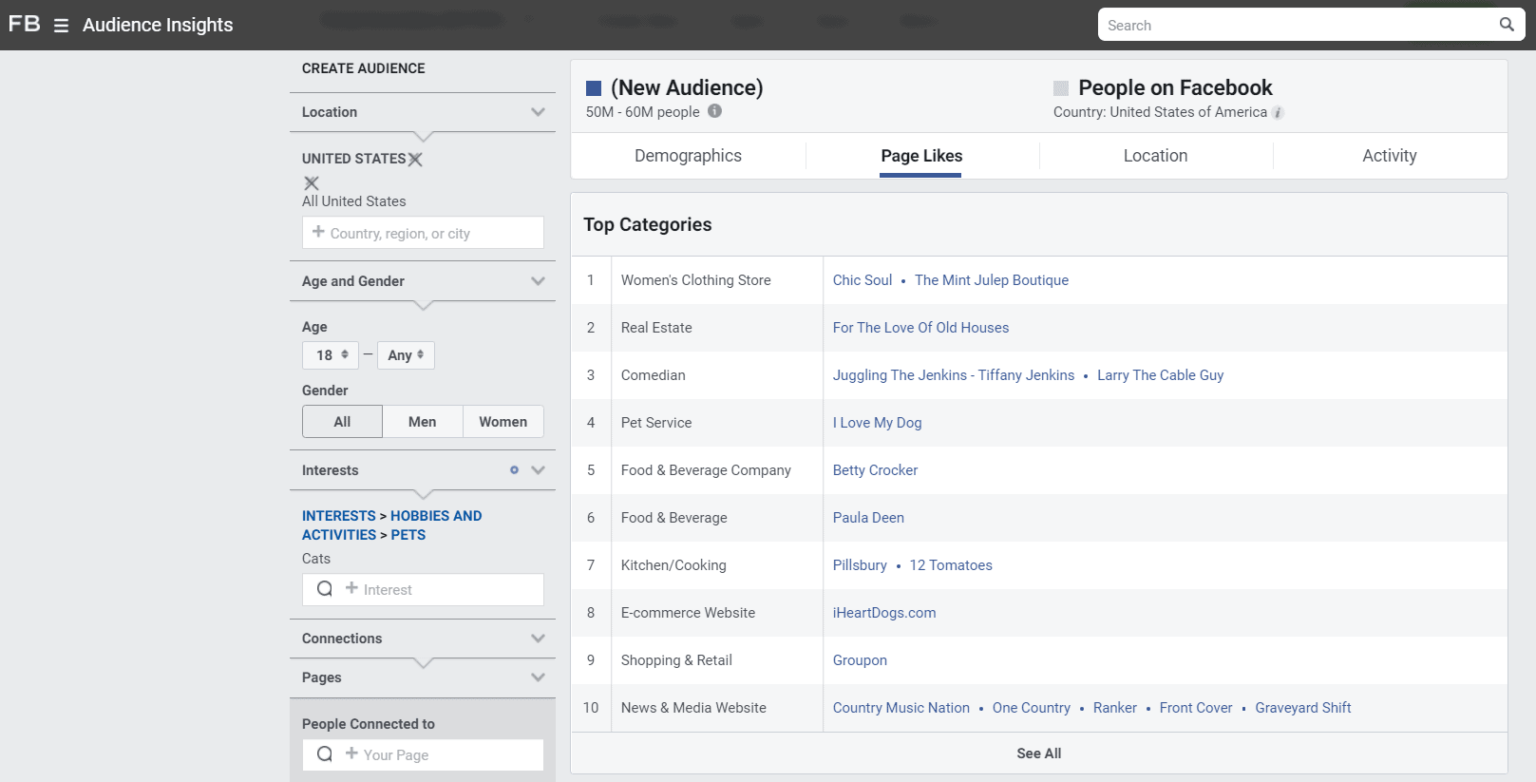
Task: Open the Betty Crocker page link
Action: click(875, 470)
